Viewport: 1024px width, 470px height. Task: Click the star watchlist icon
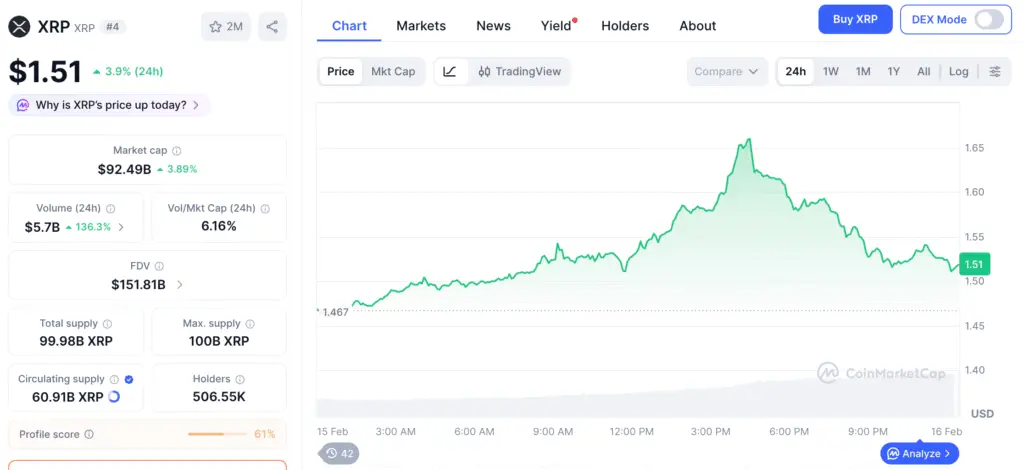(215, 27)
